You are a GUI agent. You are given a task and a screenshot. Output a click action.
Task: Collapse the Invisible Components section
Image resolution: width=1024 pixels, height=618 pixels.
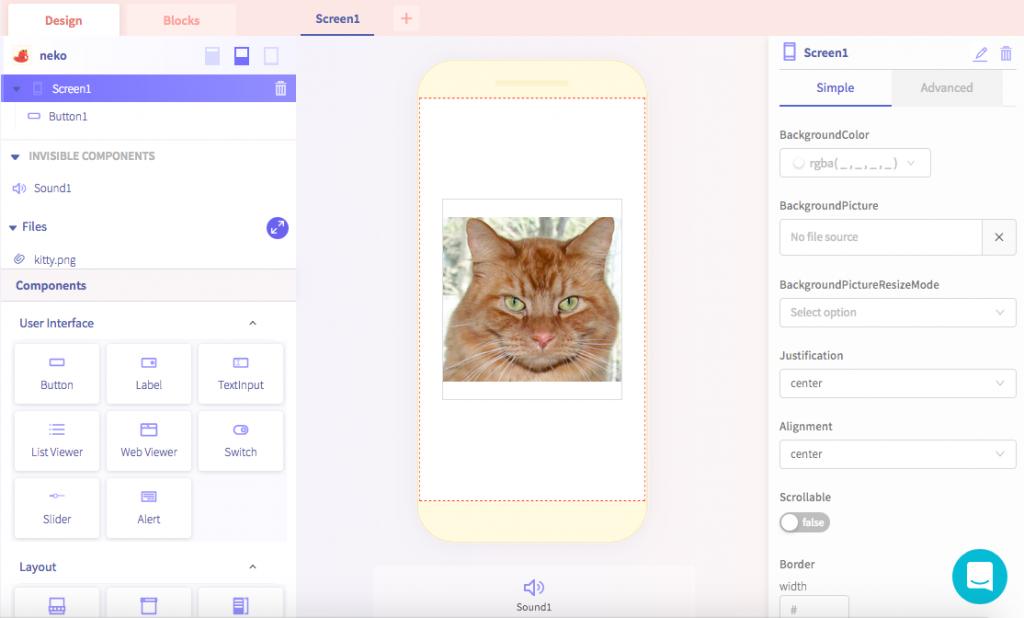(x=15, y=157)
